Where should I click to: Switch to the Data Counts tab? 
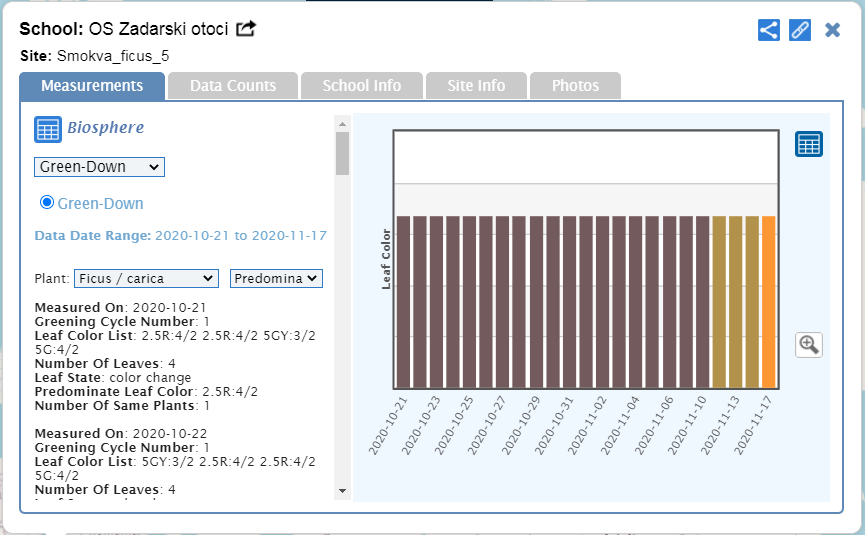click(x=233, y=86)
